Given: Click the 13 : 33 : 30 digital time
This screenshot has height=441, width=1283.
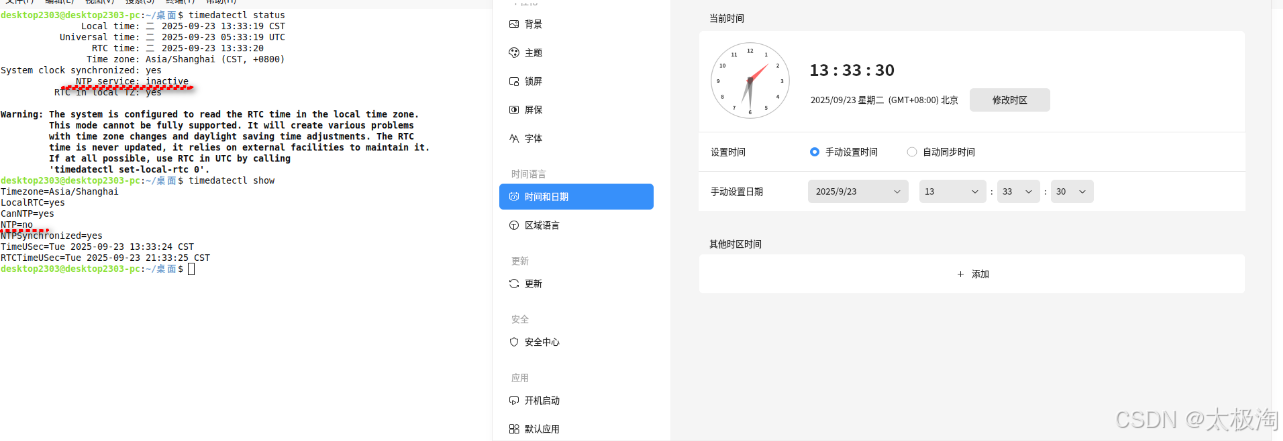Looking at the screenshot, I should 852,70.
